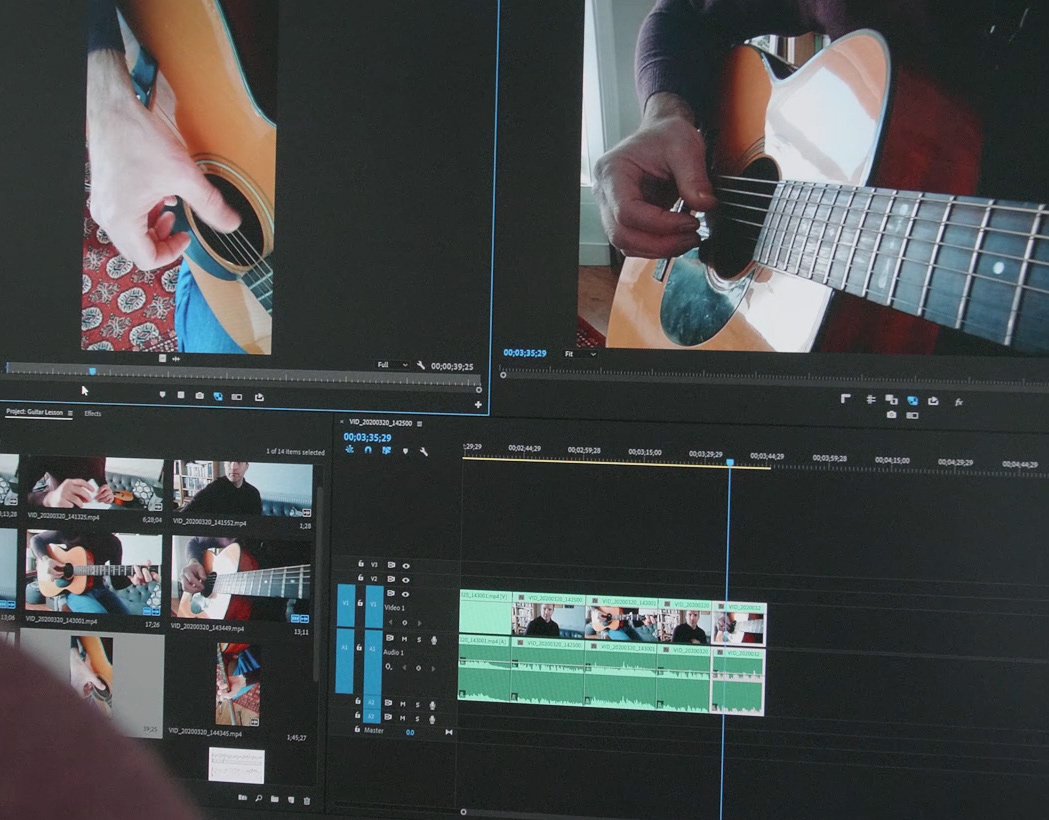The image size is (1049, 820).
Task: Open the Project: Guitar Lesson panel menu
Action: tap(70, 413)
